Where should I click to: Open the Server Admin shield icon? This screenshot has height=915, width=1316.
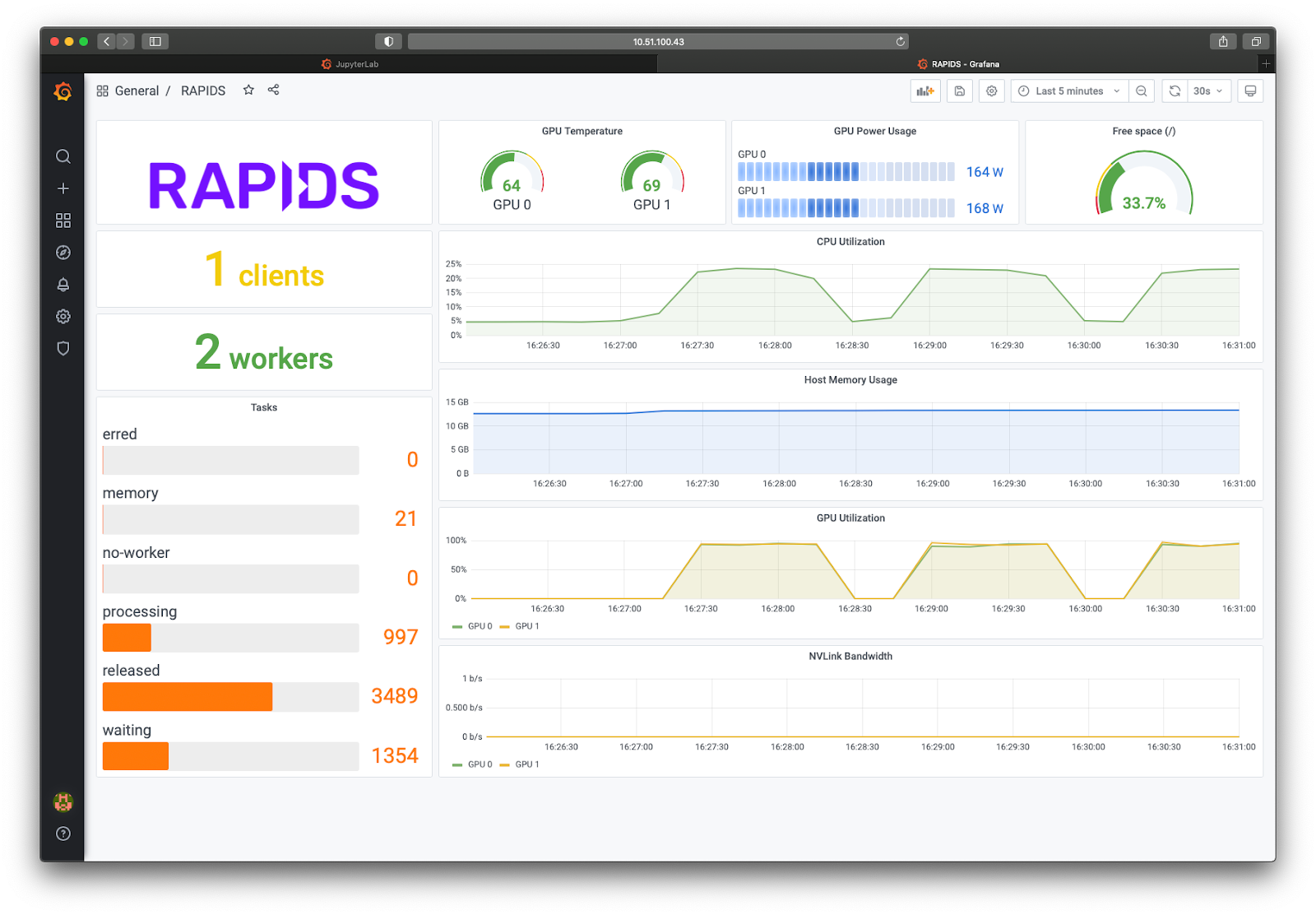63,349
